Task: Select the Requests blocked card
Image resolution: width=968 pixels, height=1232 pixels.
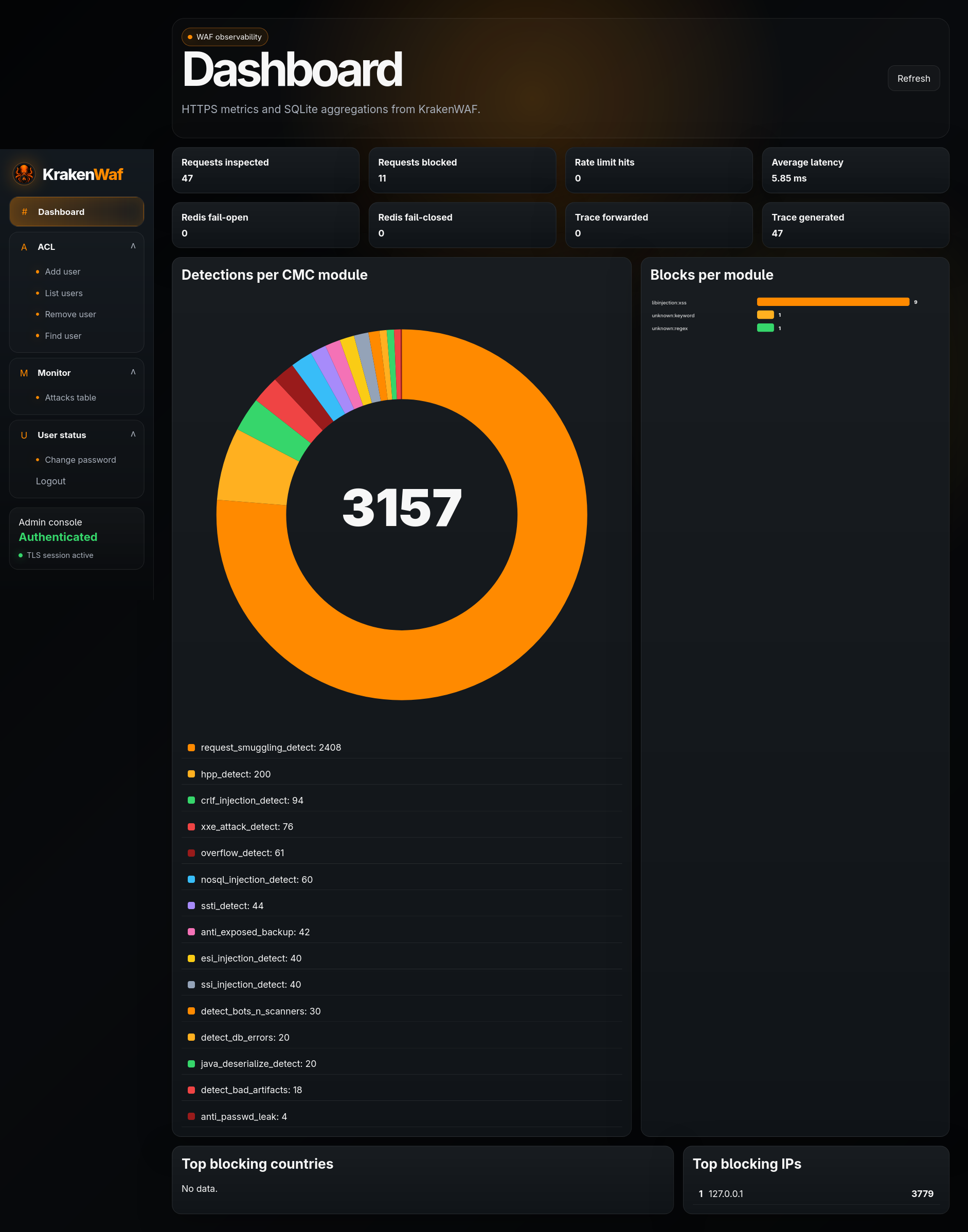Action: point(462,171)
